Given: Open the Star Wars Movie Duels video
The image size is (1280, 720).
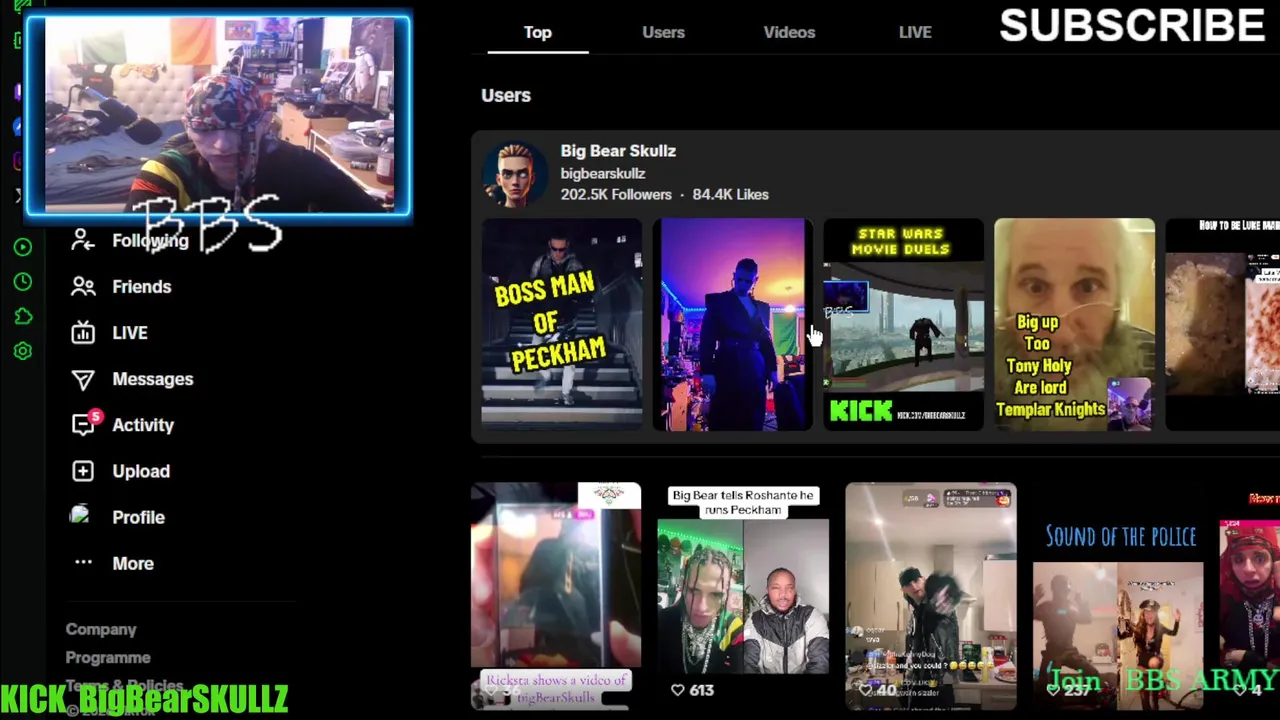Looking at the screenshot, I should coord(904,324).
